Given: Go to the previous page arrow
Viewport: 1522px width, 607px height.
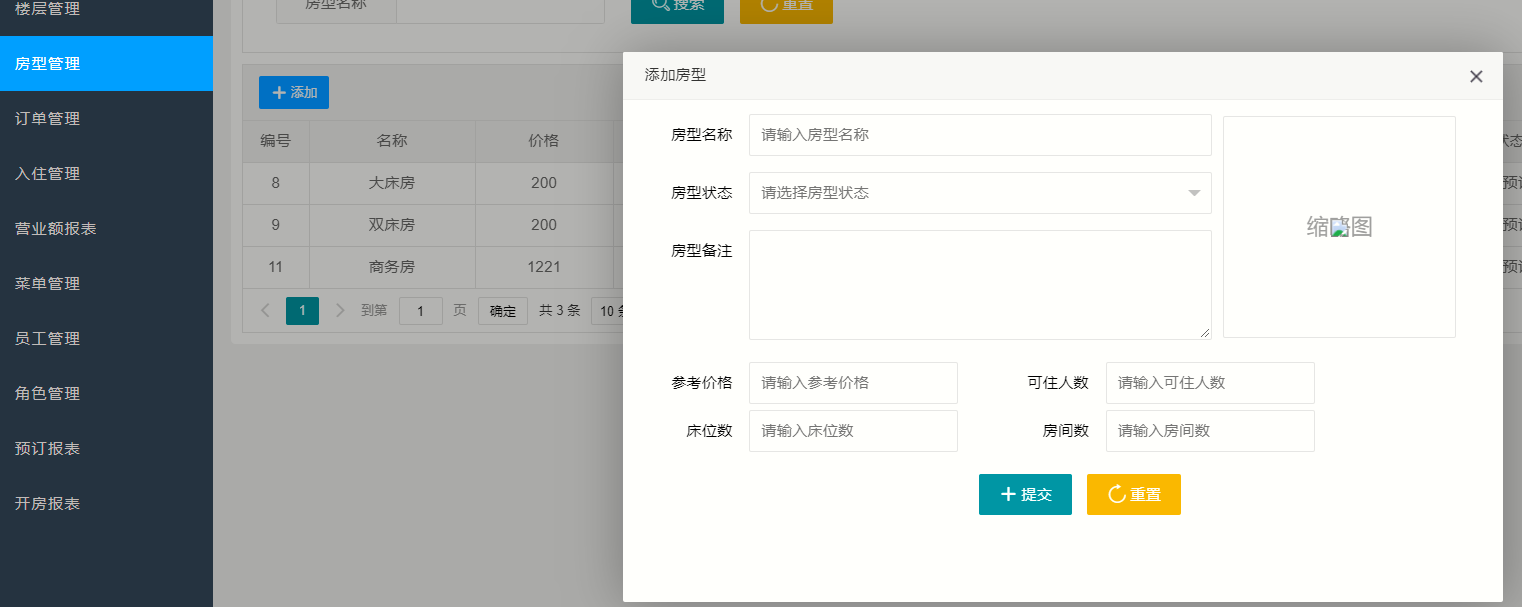Looking at the screenshot, I should point(265,311).
